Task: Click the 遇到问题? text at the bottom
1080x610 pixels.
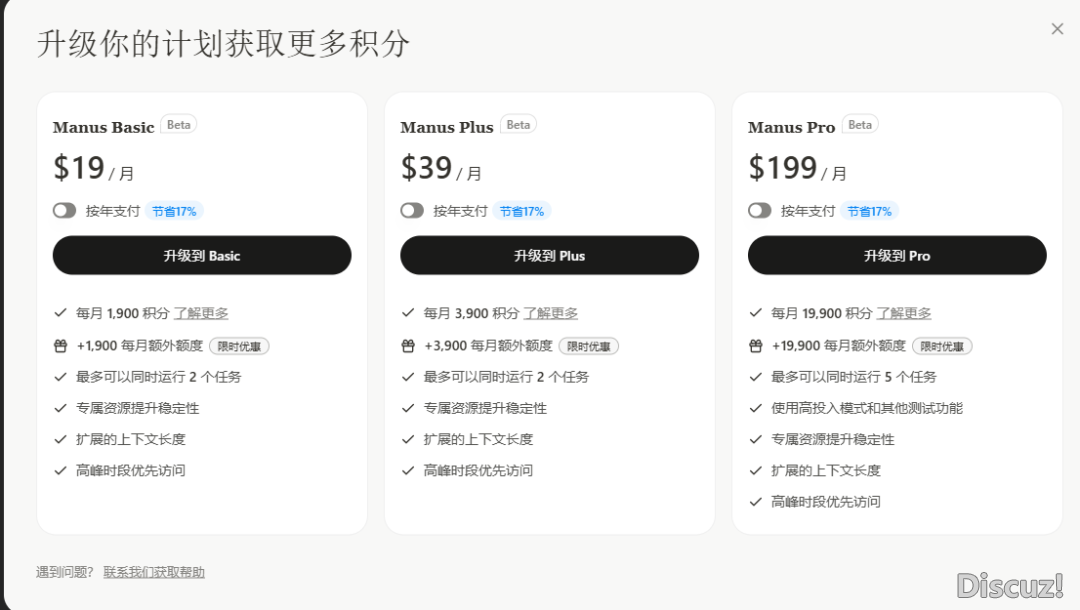Action: click(x=65, y=572)
